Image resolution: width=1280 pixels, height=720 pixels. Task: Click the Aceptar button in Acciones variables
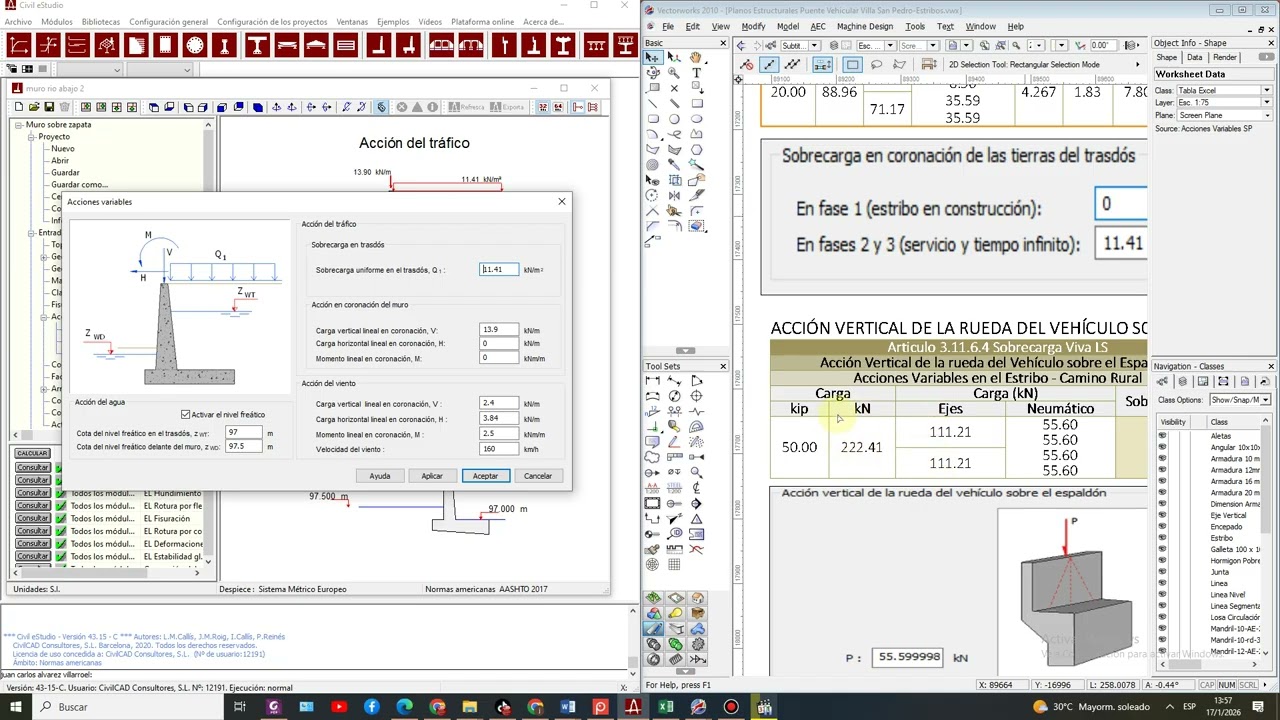(x=486, y=476)
